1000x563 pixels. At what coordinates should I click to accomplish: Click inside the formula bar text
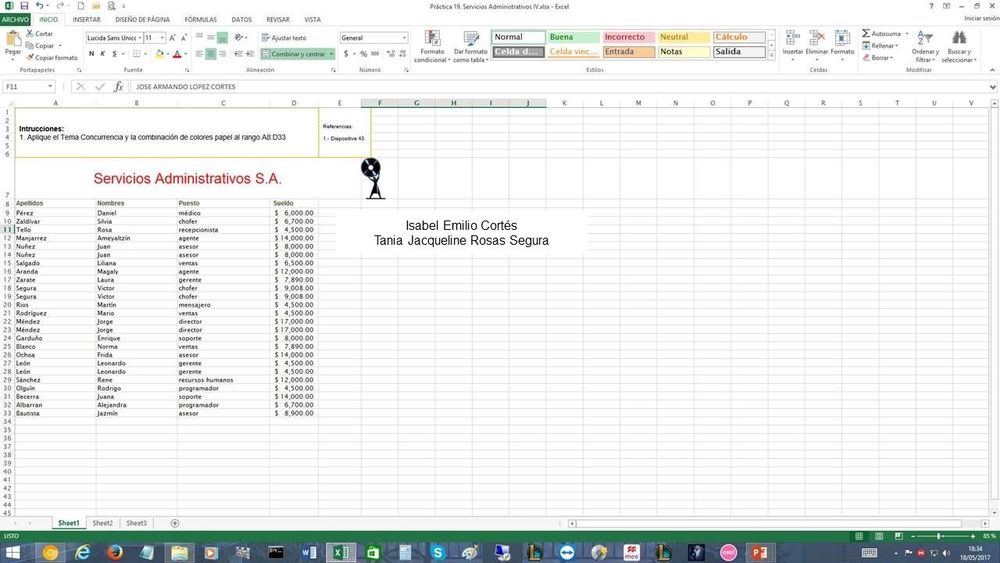coord(500,87)
